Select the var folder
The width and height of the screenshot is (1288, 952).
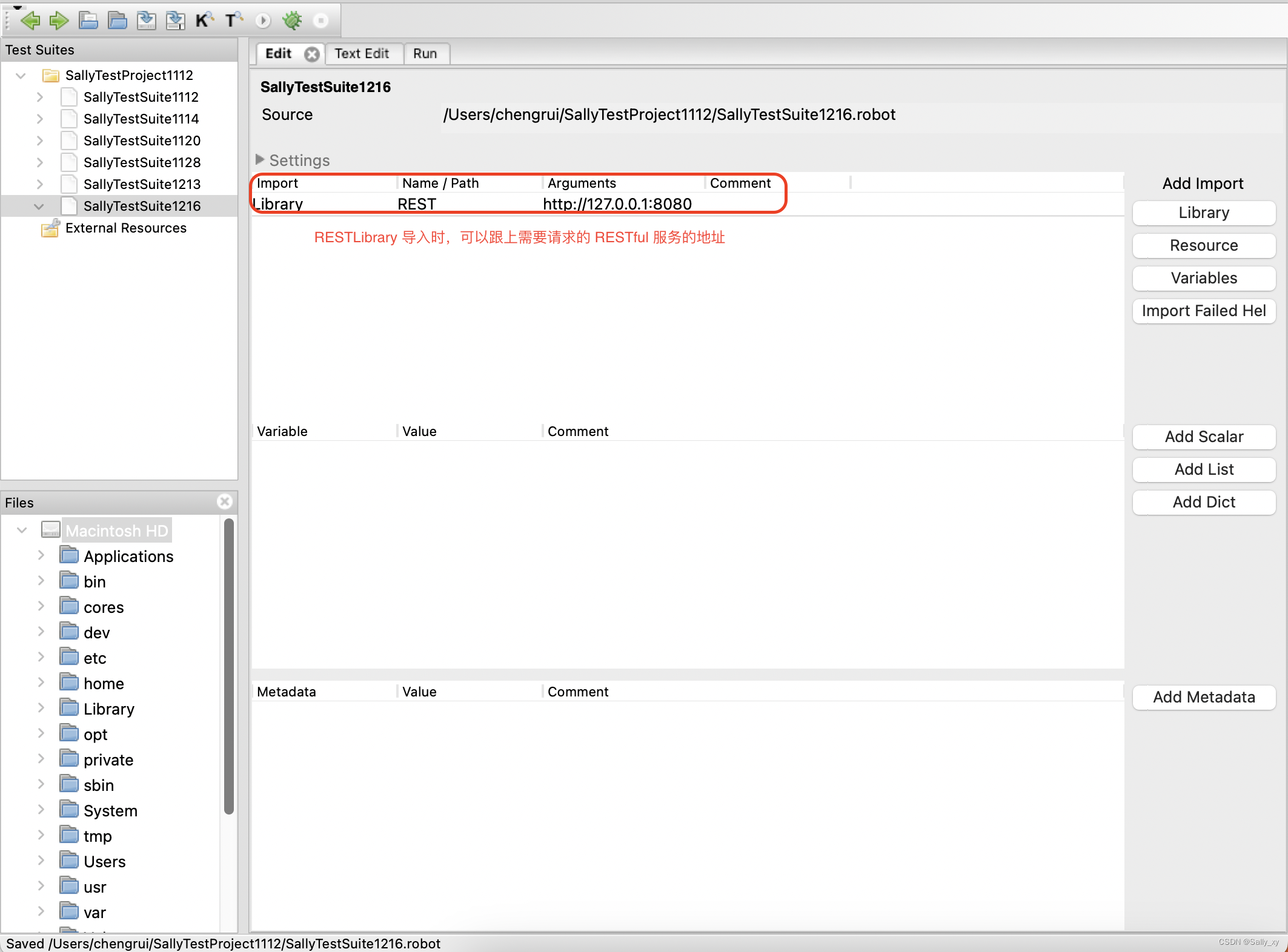pos(95,912)
